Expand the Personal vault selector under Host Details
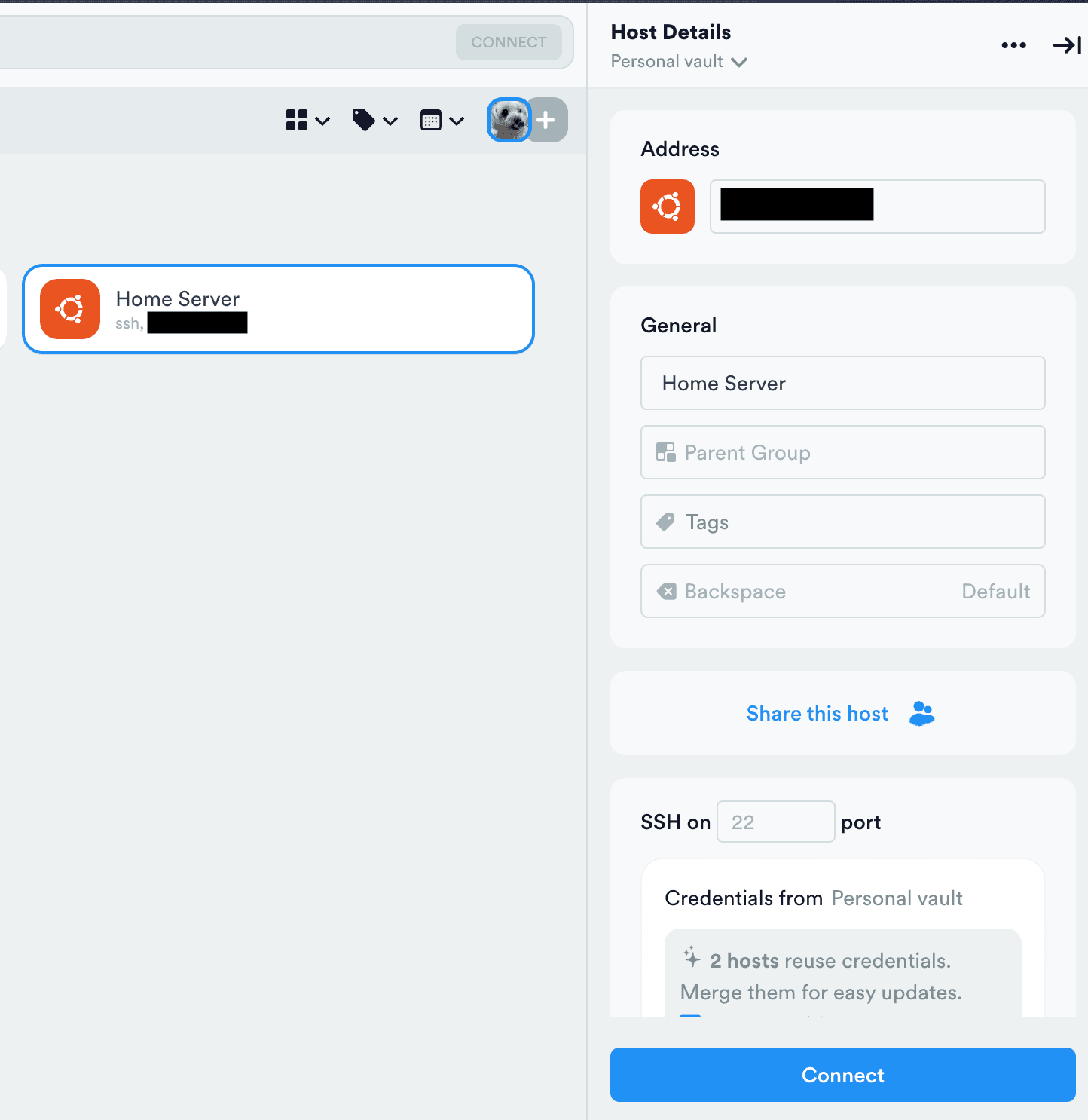Viewport: 1088px width, 1120px height. 678,62
